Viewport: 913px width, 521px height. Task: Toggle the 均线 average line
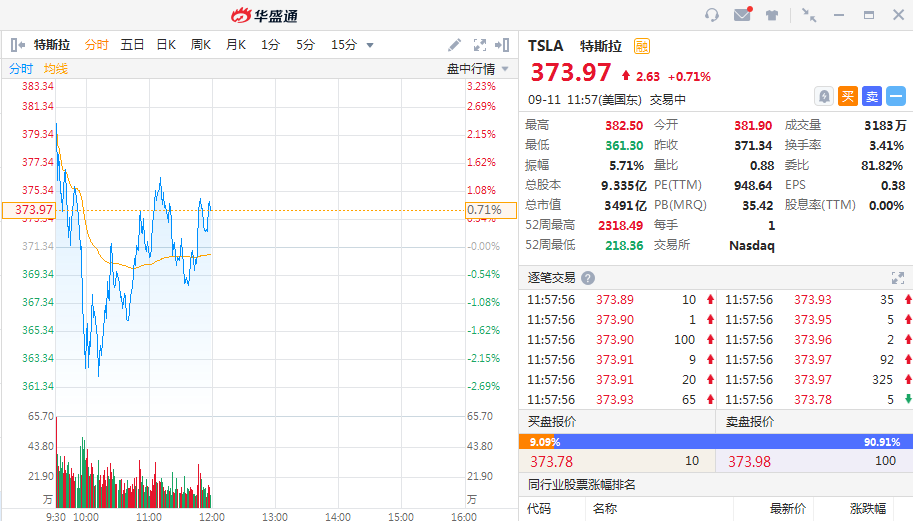56,69
